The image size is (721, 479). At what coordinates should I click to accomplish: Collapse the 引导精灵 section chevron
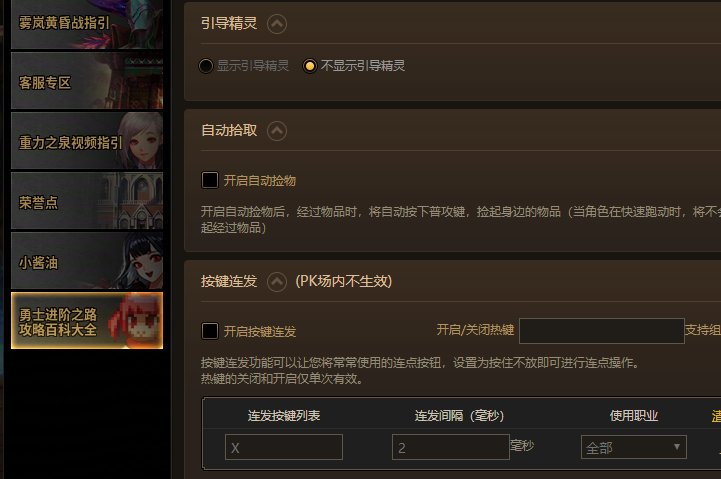click(x=277, y=24)
